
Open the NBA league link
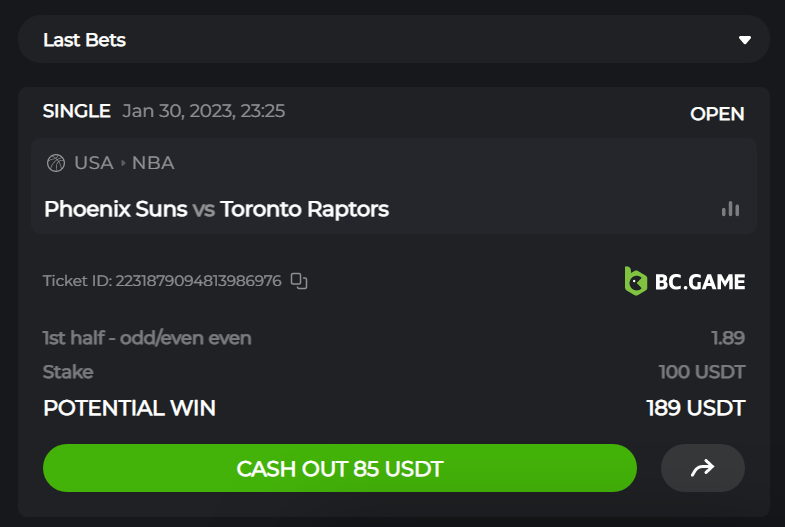pos(153,163)
